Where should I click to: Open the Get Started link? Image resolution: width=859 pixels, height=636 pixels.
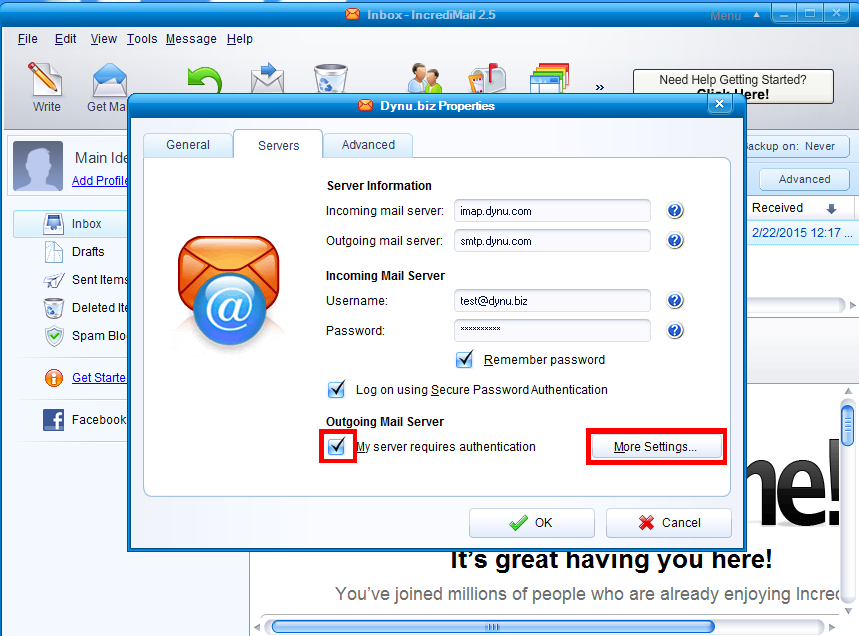pos(99,378)
